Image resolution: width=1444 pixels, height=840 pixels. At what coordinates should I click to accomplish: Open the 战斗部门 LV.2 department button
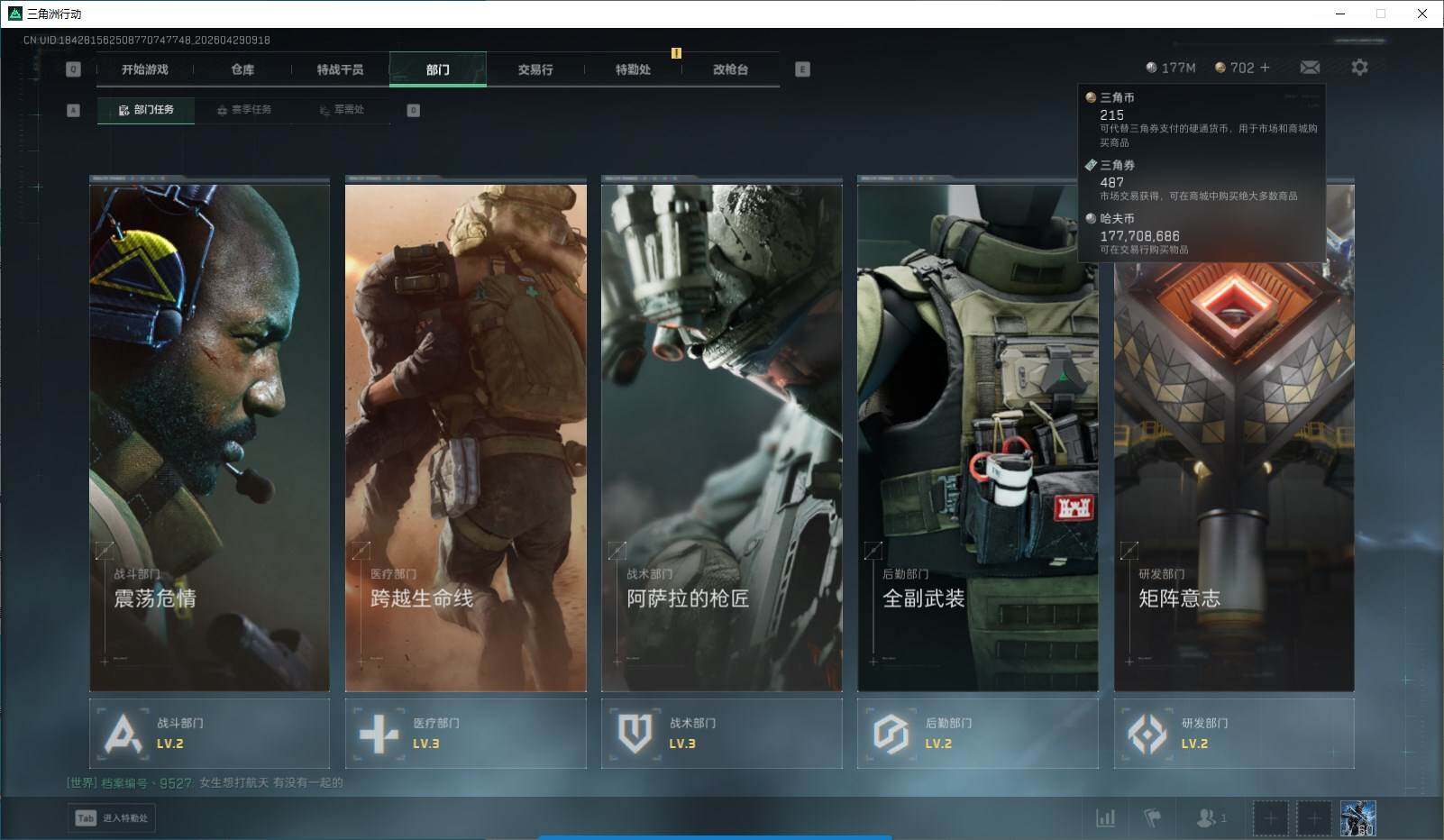point(209,734)
